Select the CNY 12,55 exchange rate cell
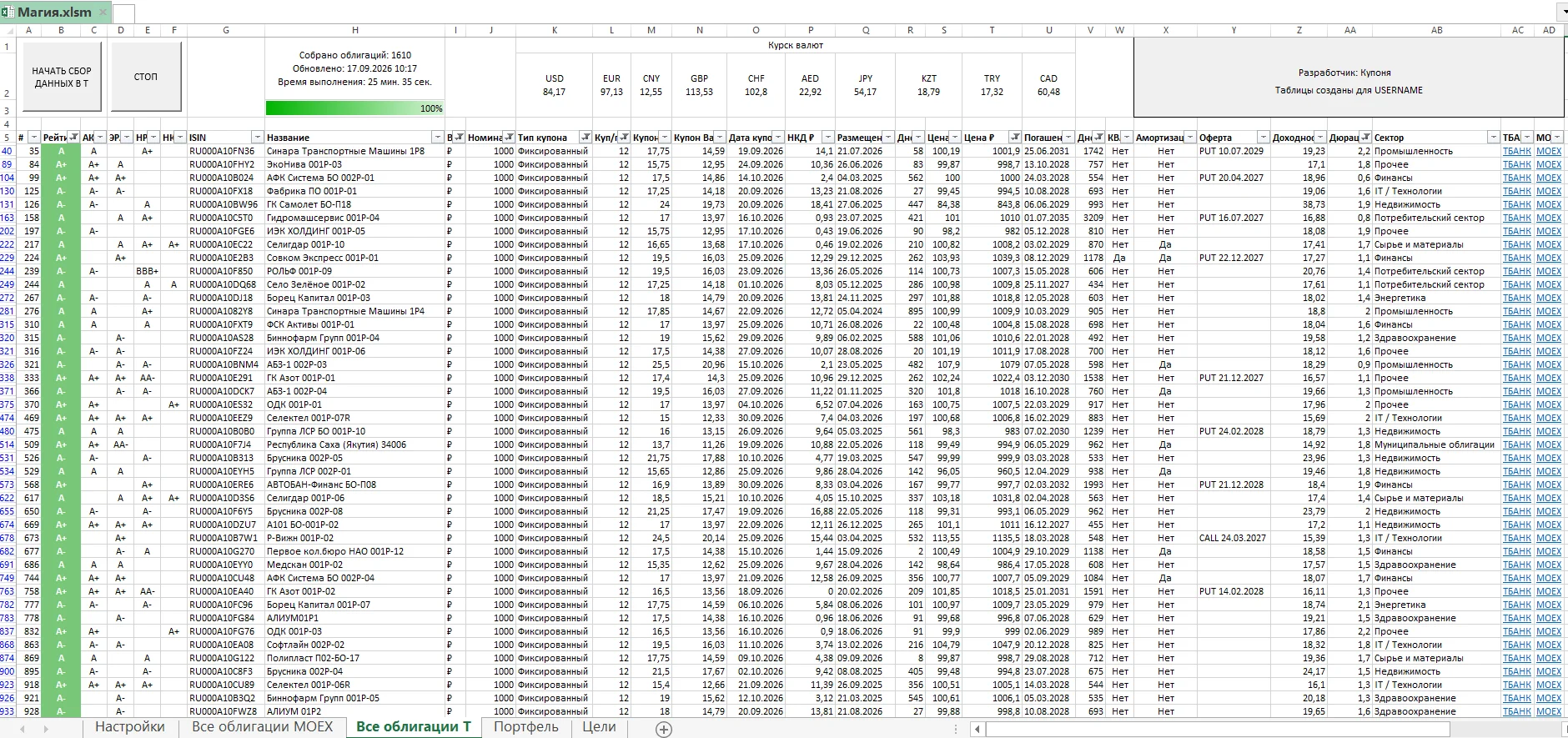The height and width of the screenshot is (738, 1568). click(651, 85)
